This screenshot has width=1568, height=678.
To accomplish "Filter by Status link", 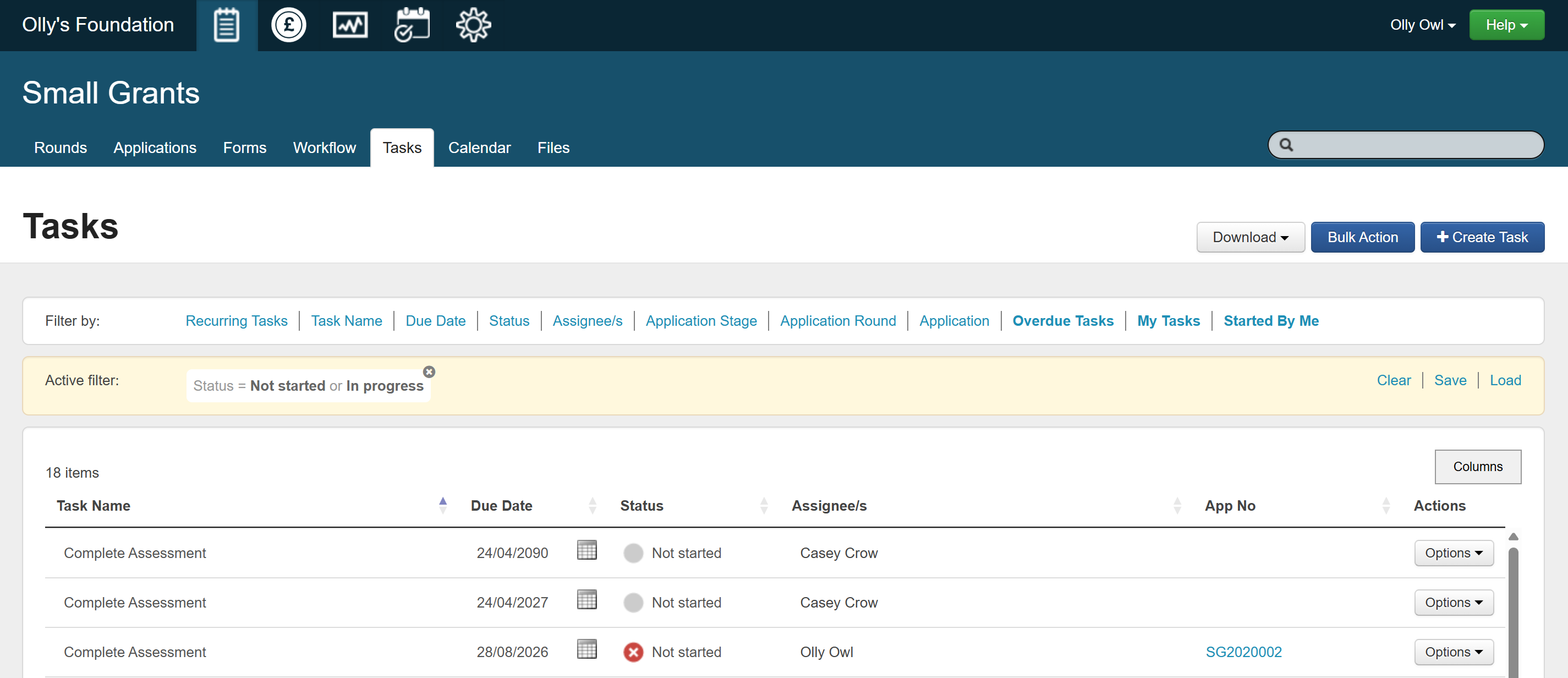I will 509,321.
